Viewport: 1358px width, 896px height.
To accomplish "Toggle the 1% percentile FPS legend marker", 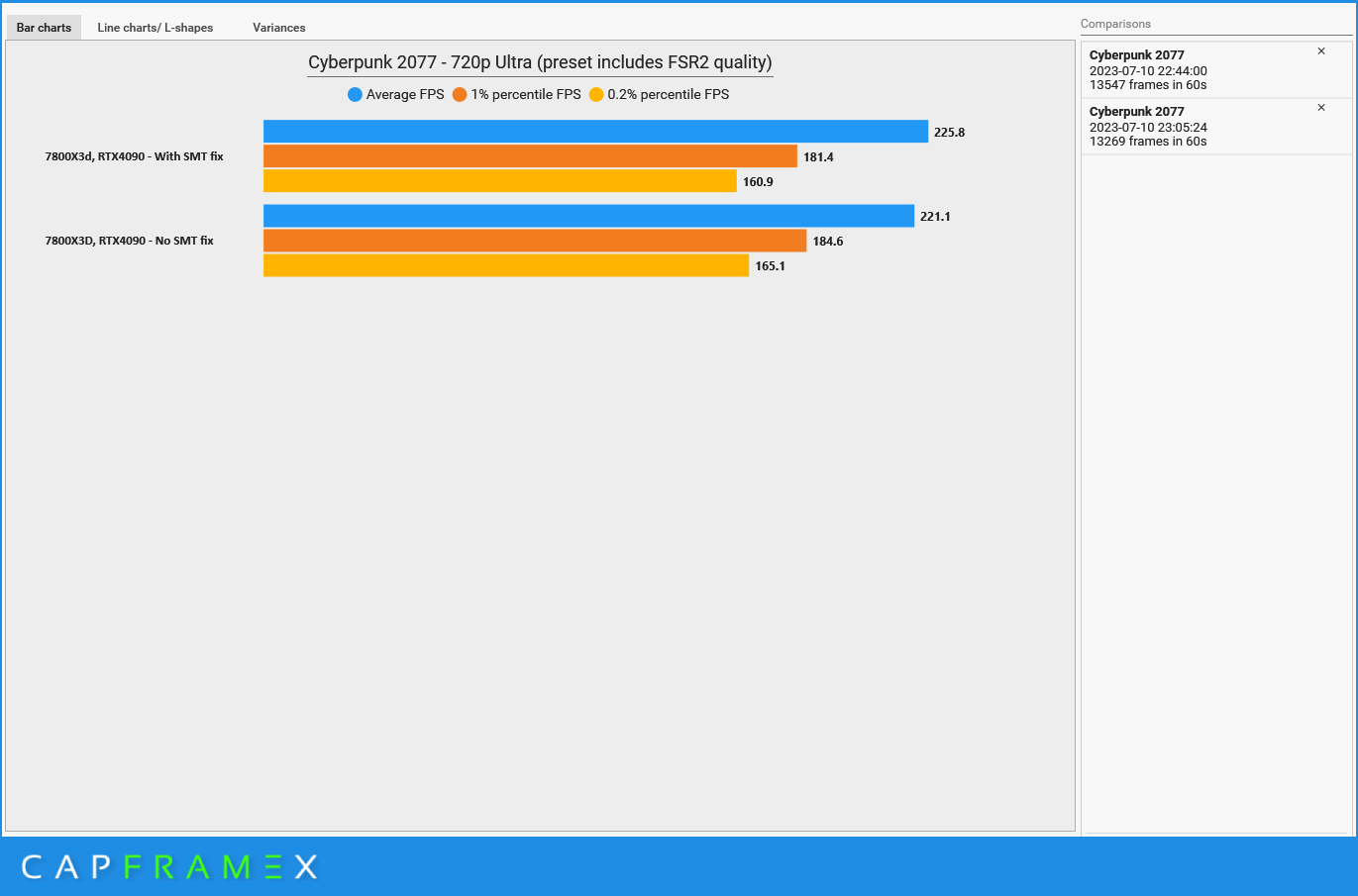I will pyautogui.click(x=460, y=95).
